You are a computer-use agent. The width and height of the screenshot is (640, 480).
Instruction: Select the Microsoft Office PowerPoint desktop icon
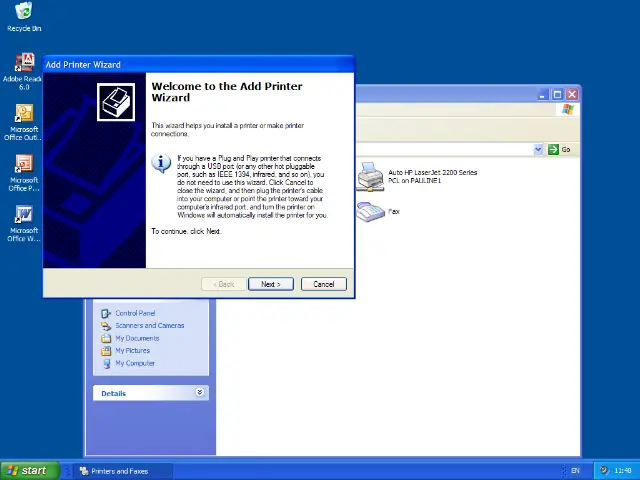(x=24, y=173)
